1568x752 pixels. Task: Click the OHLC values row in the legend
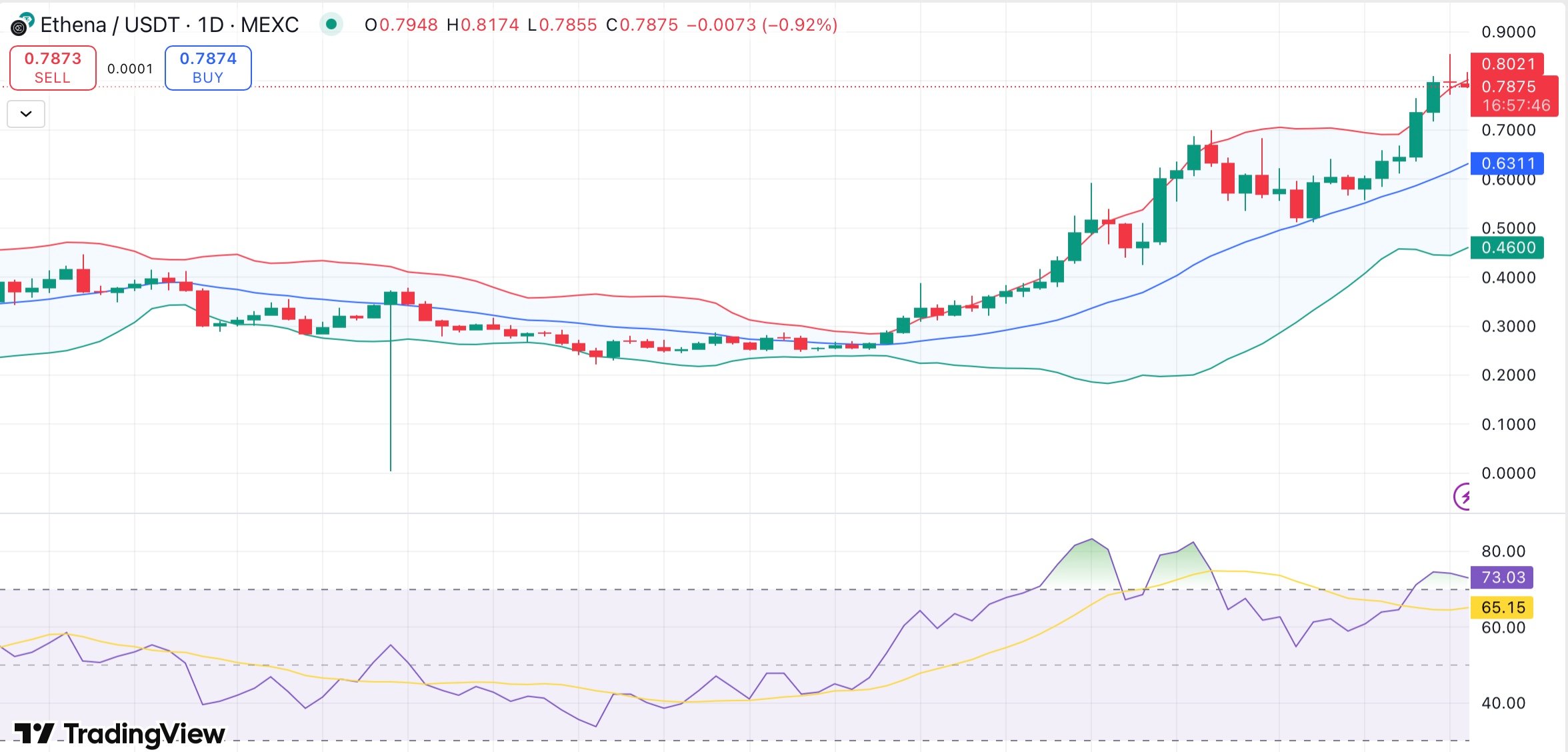click(x=600, y=25)
